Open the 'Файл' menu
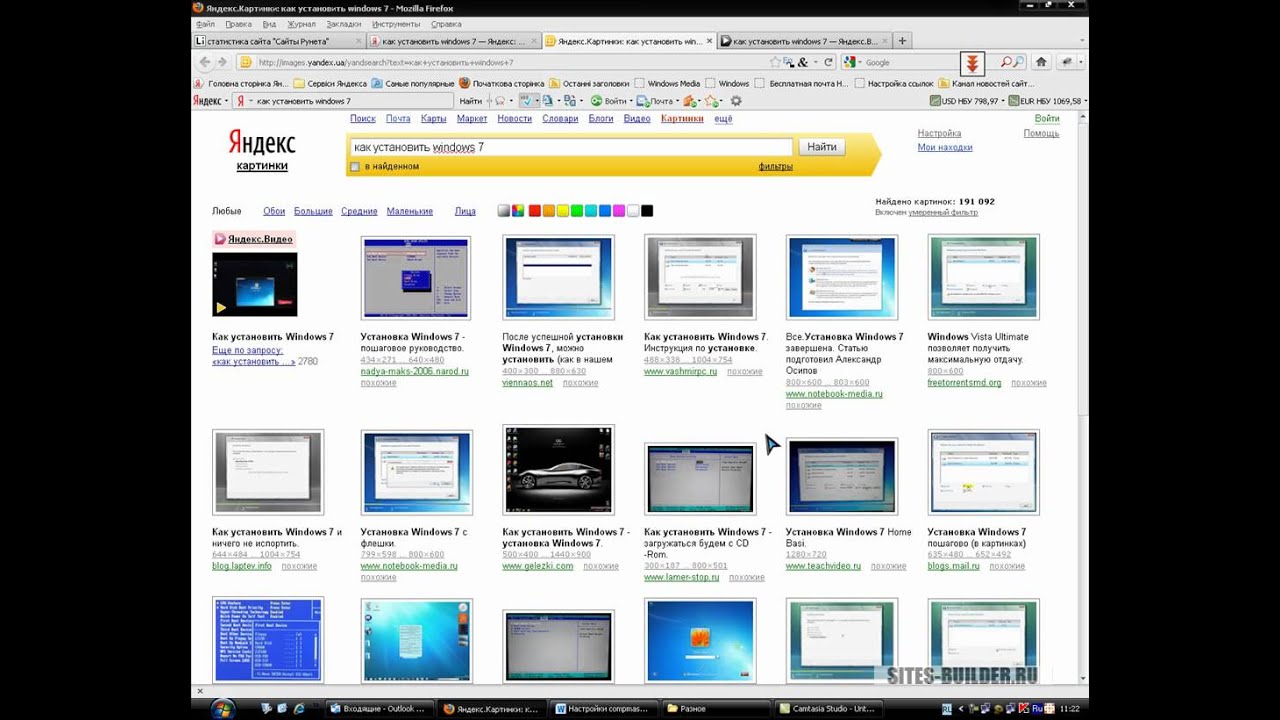The width and height of the screenshot is (1280, 720). point(206,23)
